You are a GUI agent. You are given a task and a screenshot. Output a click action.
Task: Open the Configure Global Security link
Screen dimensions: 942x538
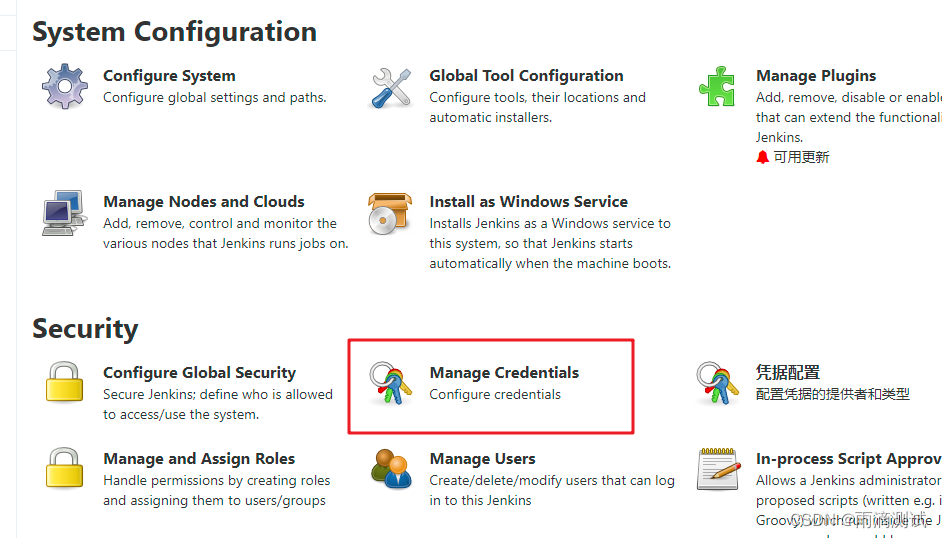(x=199, y=373)
